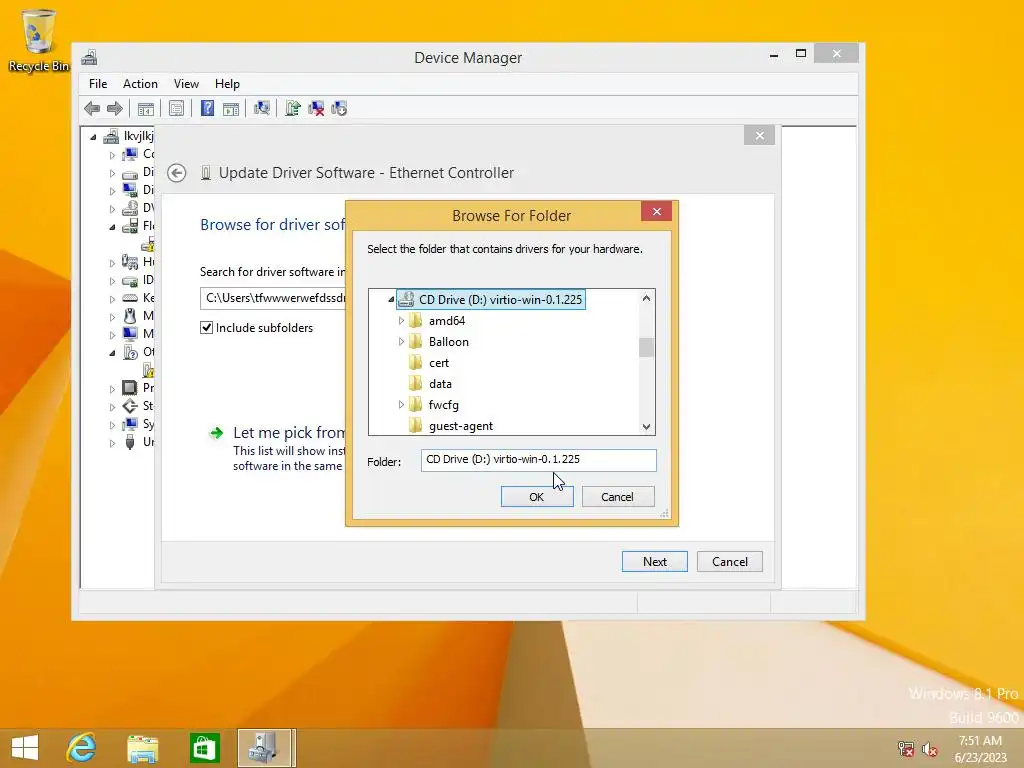Click the Processors chip icon in device tree
The width and height of the screenshot is (1024, 768).
(x=130, y=388)
